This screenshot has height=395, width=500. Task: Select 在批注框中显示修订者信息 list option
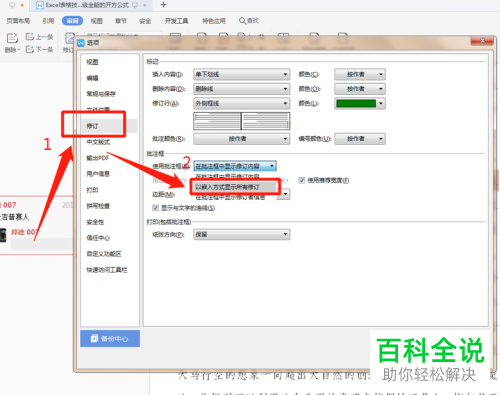(x=235, y=197)
